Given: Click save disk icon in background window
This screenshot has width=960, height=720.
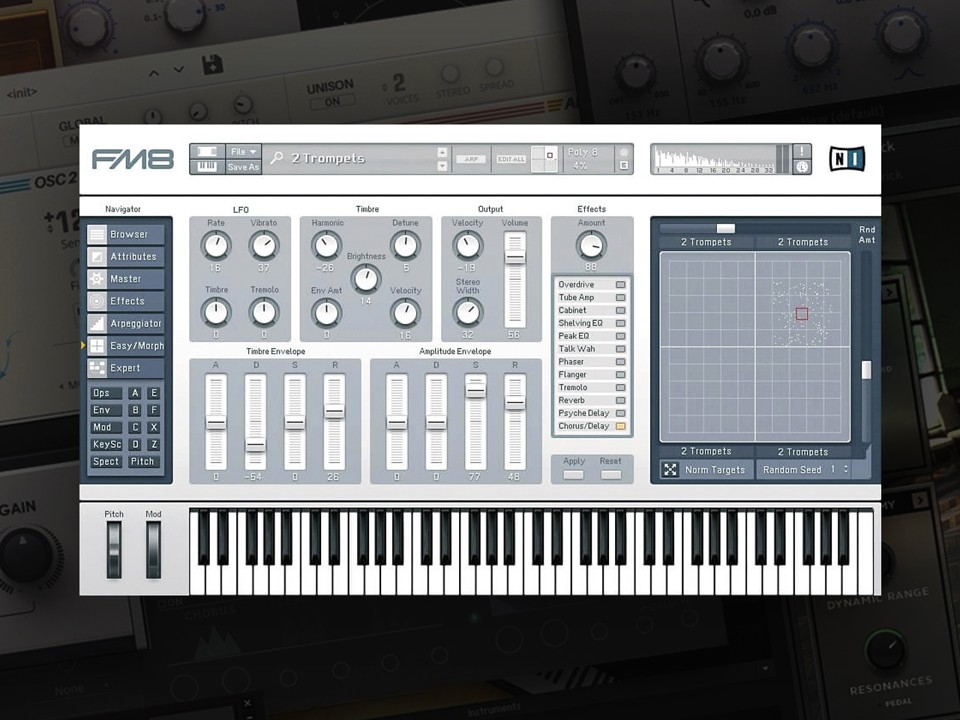Looking at the screenshot, I should 212,65.
